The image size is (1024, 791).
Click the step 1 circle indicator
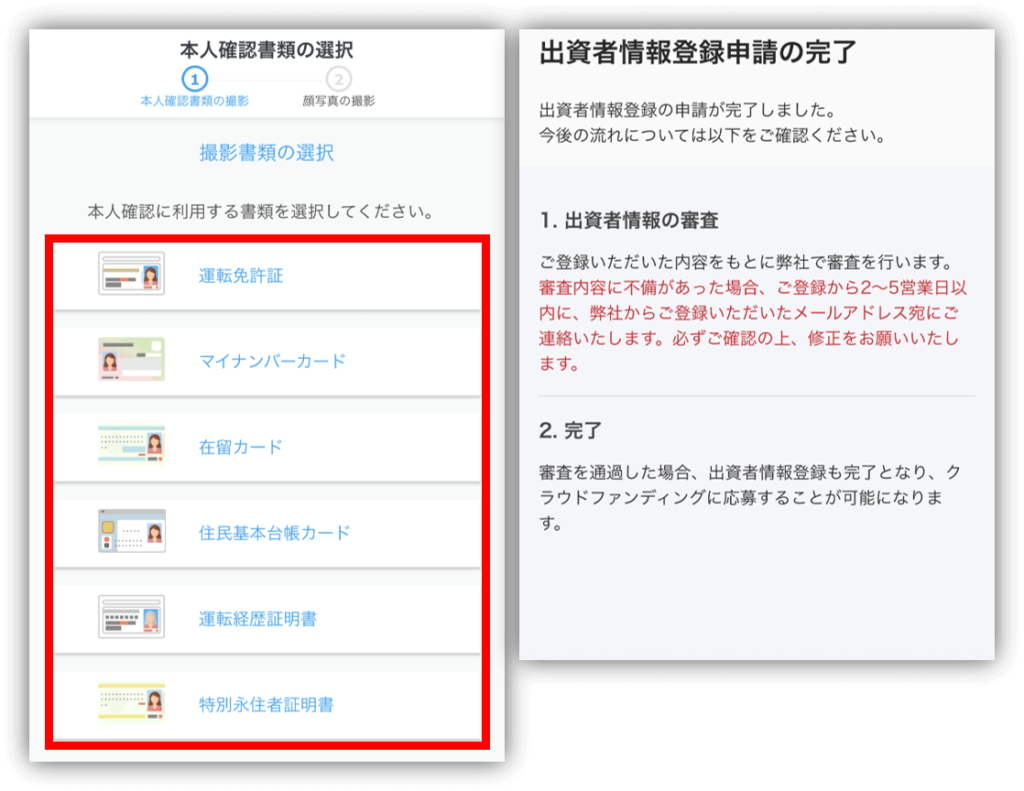(x=194, y=79)
